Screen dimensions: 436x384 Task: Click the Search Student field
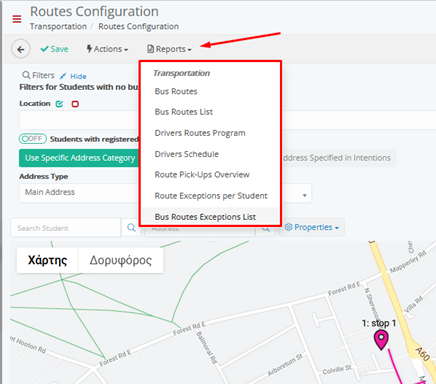click(x=66, y=228)
